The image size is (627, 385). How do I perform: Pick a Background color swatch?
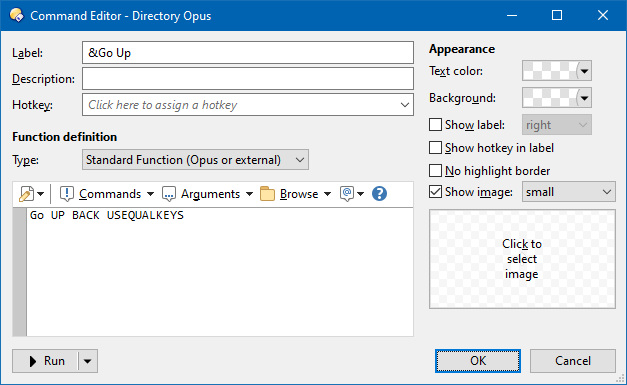point(557,98)
